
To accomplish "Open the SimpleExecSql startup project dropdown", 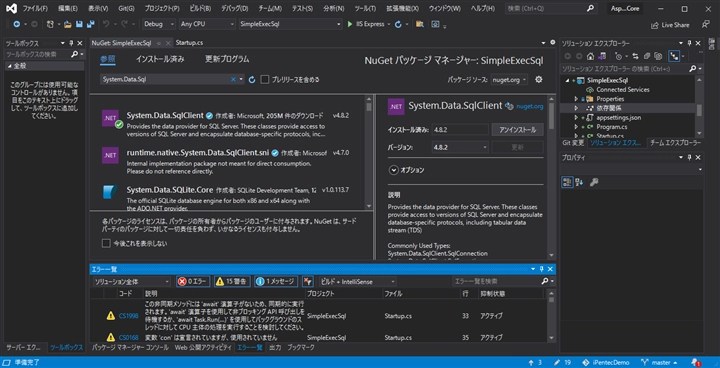I will coord(290,24).
